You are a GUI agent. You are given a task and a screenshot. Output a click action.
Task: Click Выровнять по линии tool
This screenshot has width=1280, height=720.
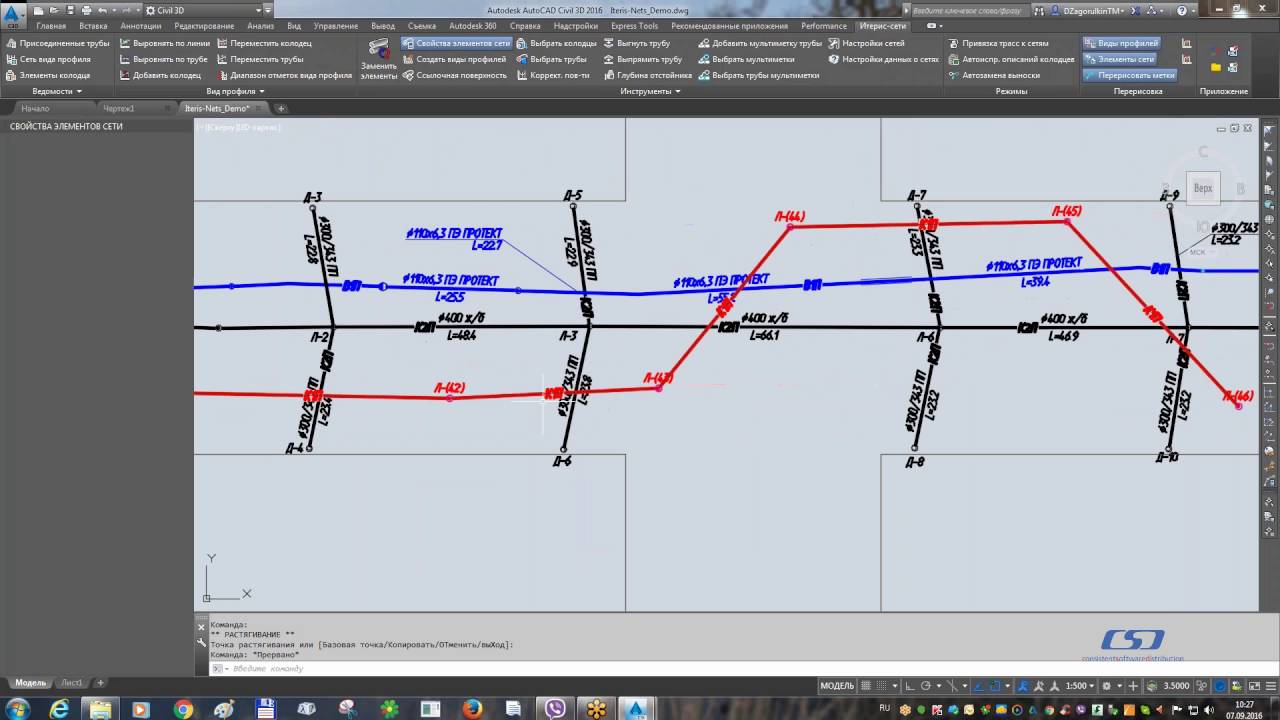pos(164,43)
